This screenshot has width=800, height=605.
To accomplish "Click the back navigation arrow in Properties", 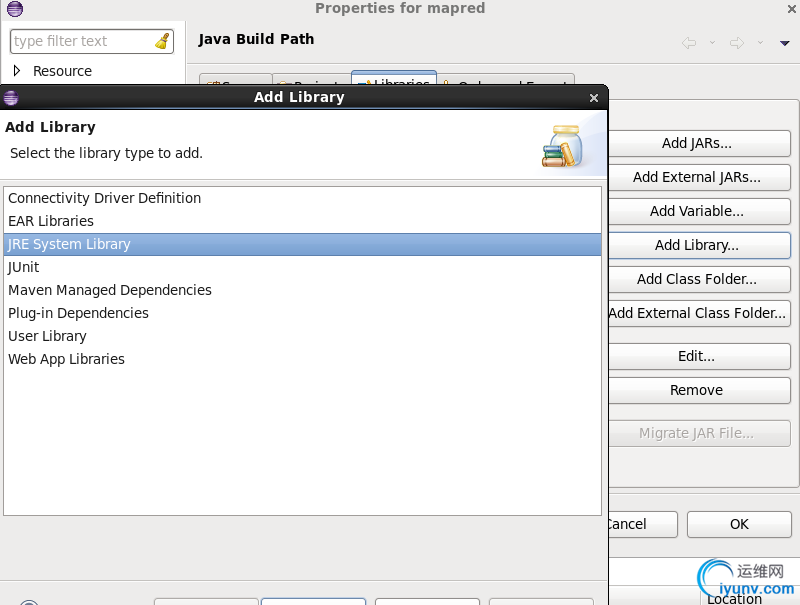I will 689,43.
